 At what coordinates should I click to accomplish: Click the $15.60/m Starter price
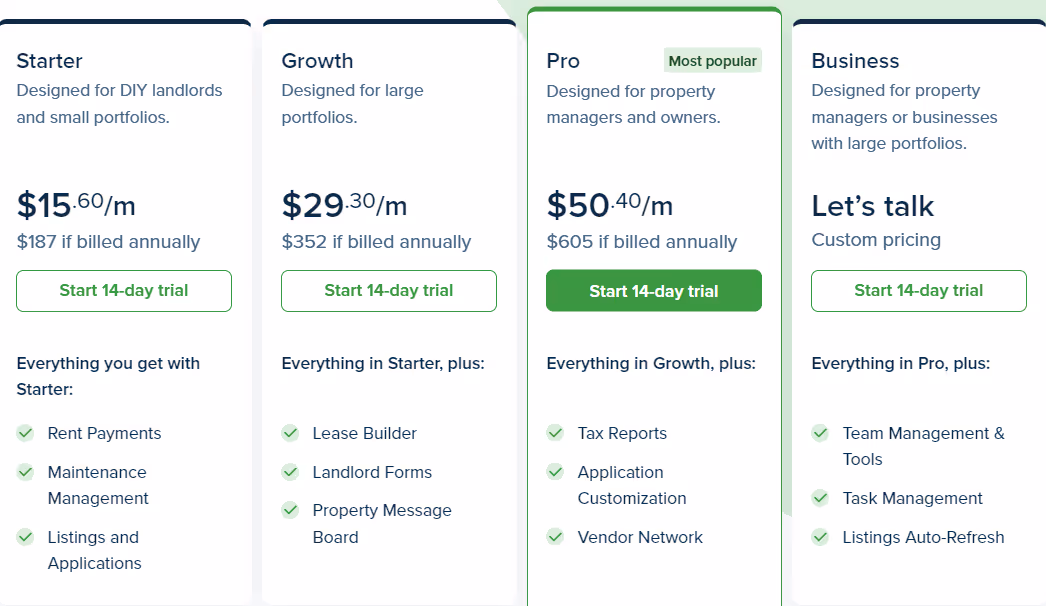[x=76, y=204]
